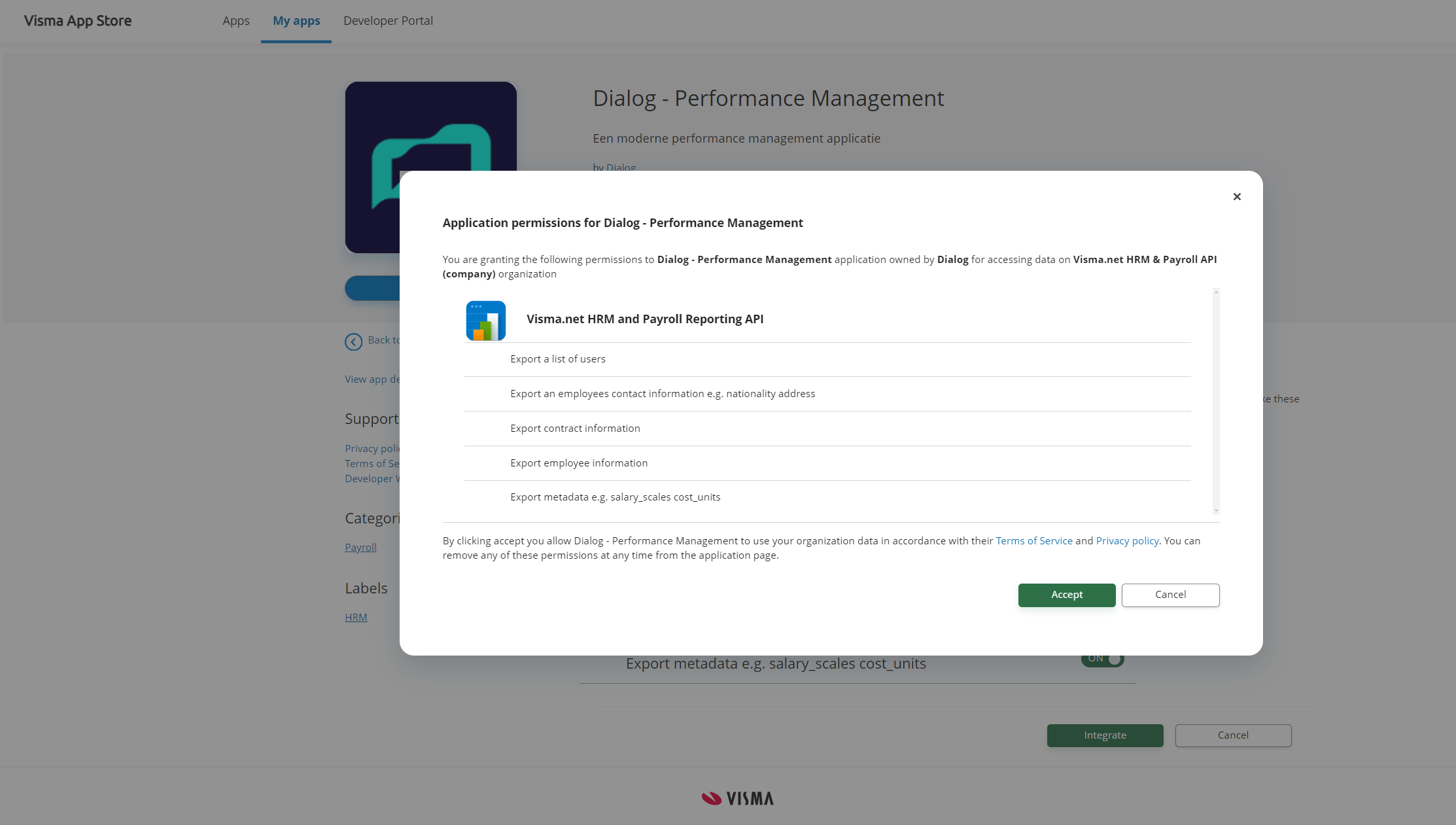Screen dimensions: 1456x825
Task: Accept the application permissions
Action: (1067, 595)
